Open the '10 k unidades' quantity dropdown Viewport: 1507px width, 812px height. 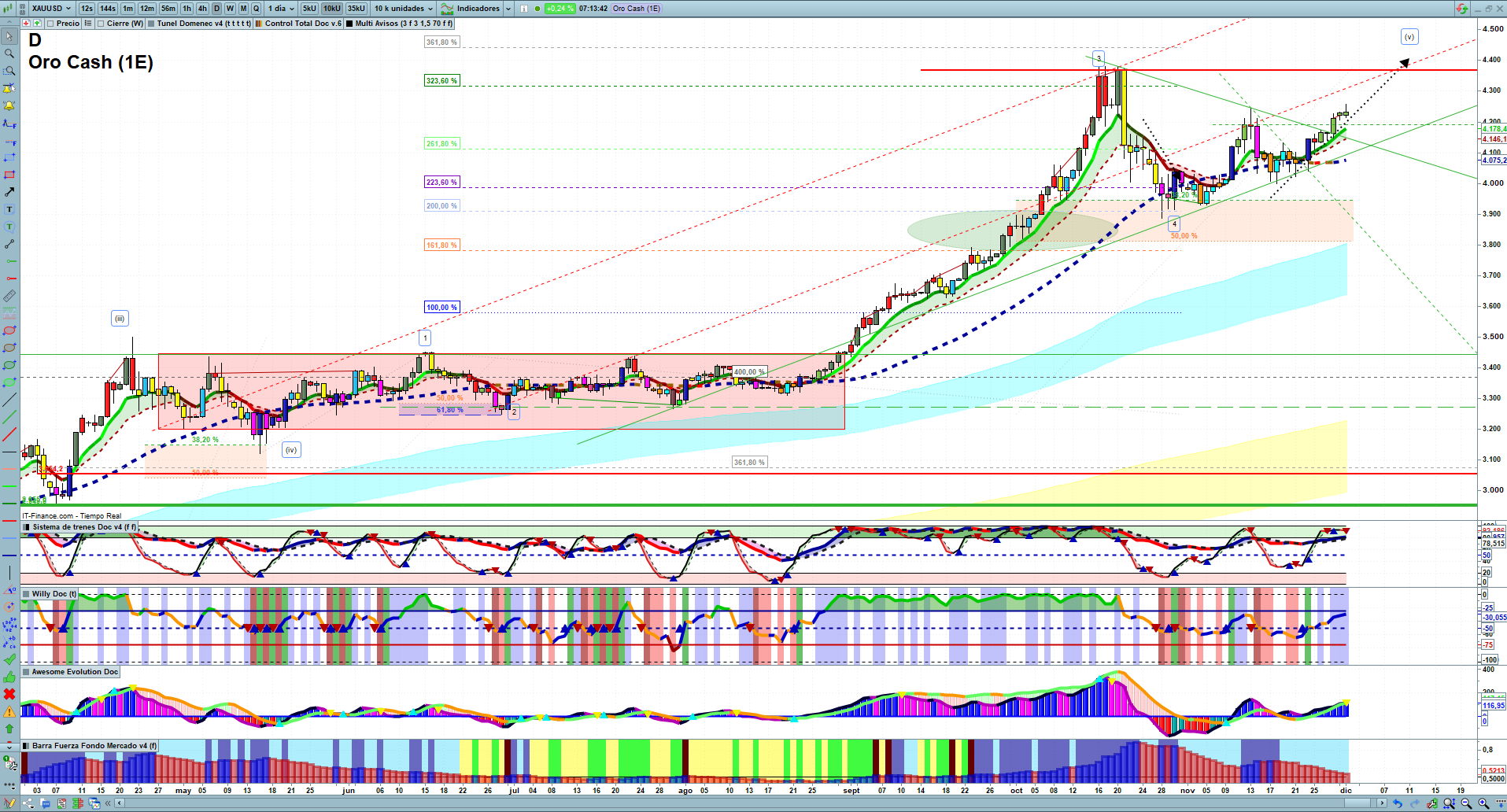(x=403, y=9)
